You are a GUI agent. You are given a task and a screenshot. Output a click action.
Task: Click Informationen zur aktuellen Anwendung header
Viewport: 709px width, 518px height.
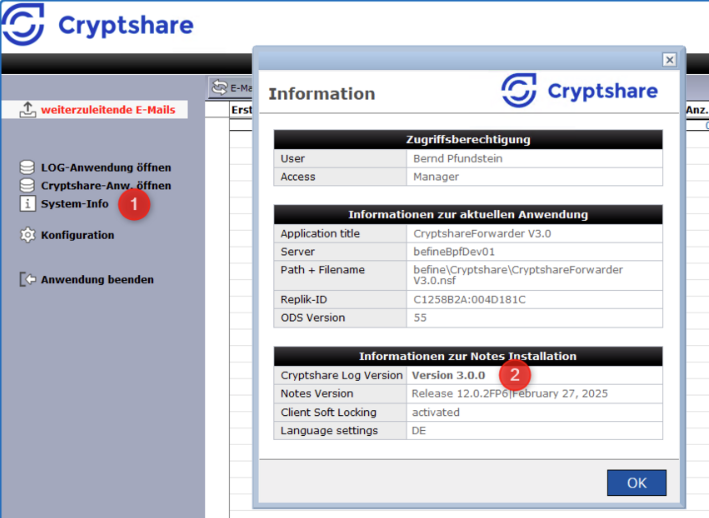tap(468, 214)
